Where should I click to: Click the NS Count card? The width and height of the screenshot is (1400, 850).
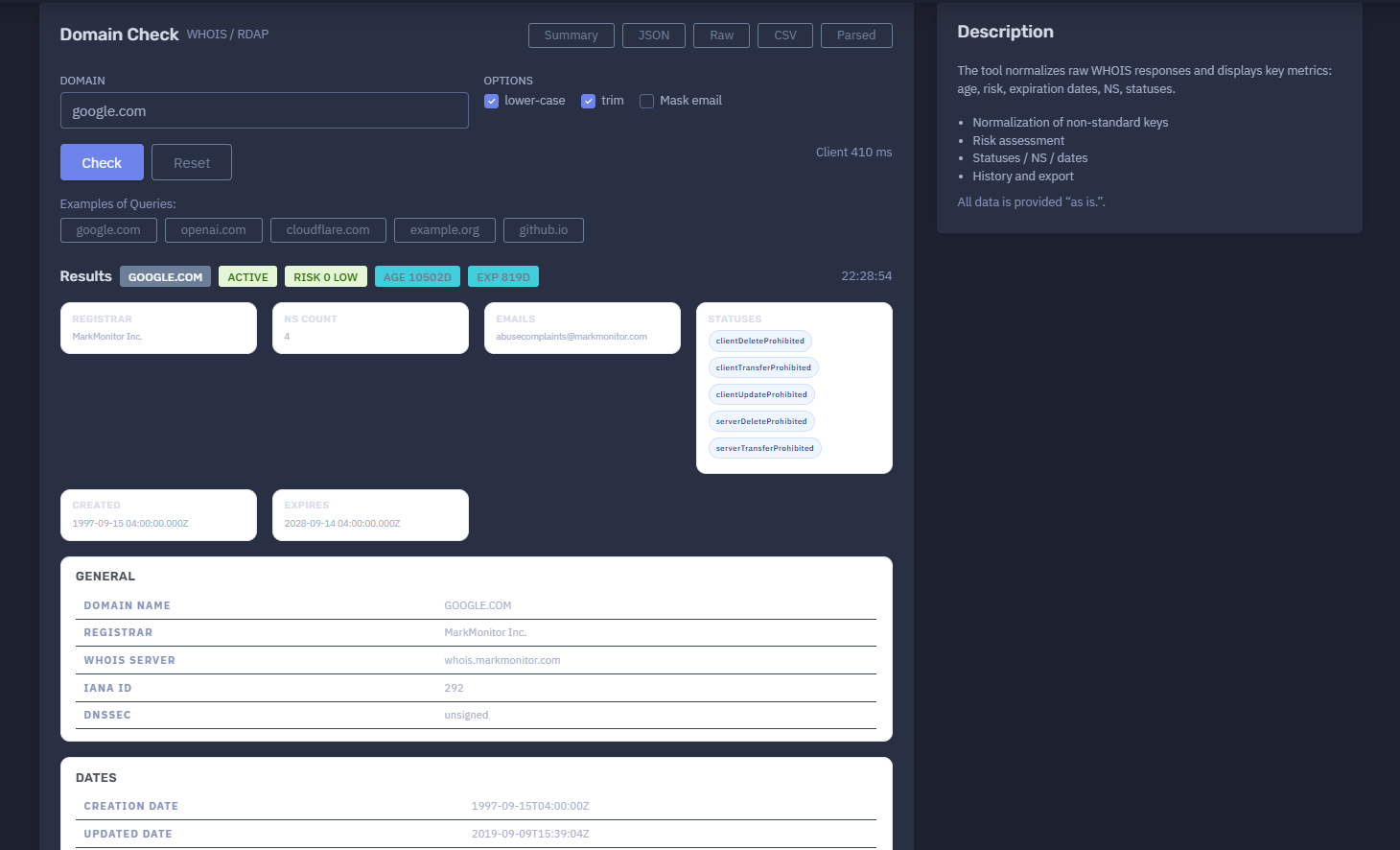pos(370,328)
